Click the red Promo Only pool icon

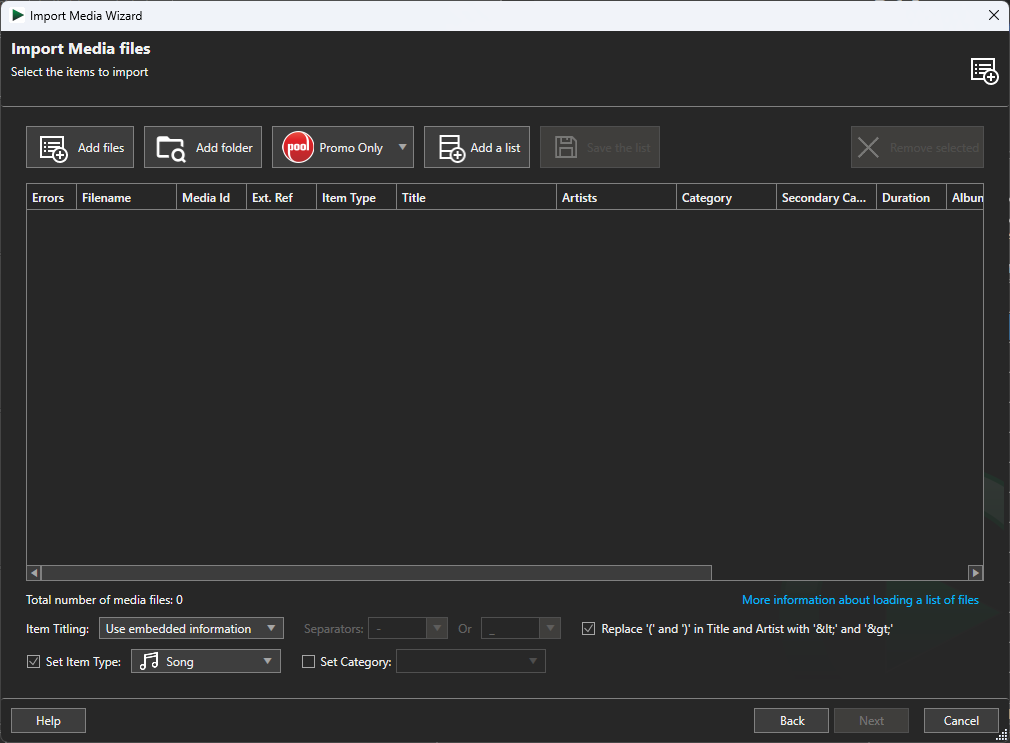pos(298,147)
